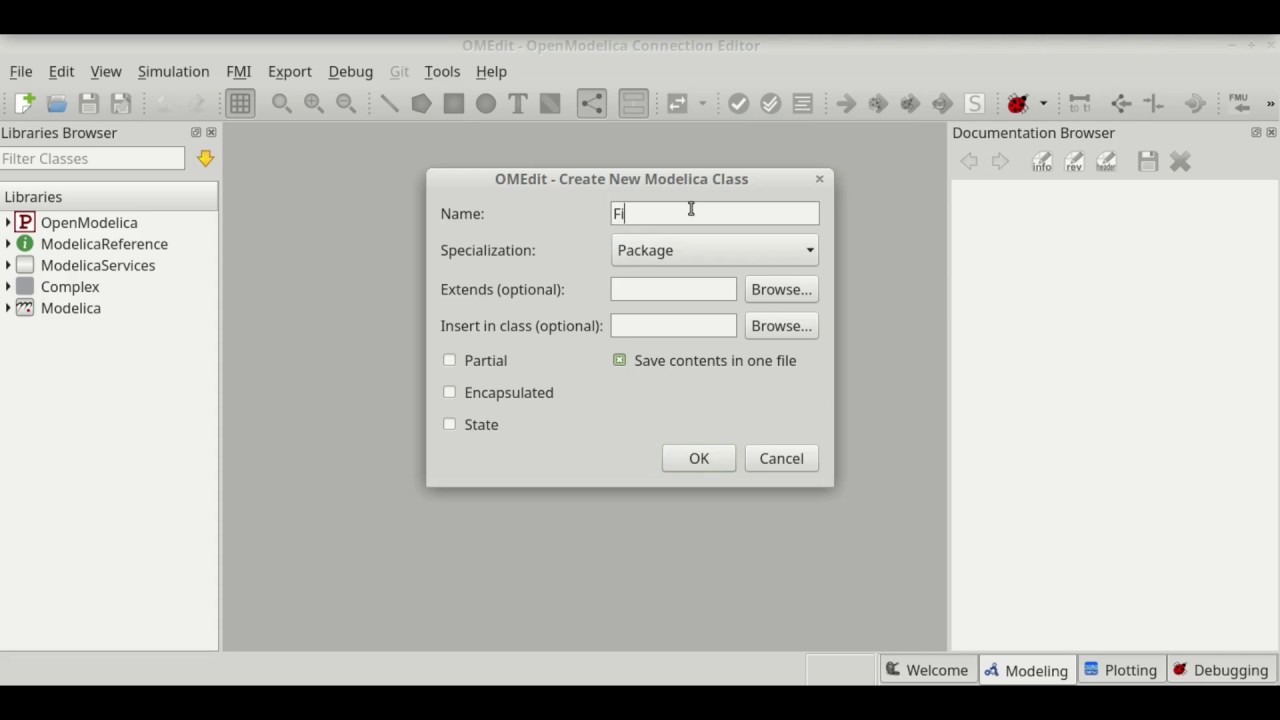Open the Help menu
Image resolution: width=1280 pixels, height=720 pixels.
click(491, 71)
